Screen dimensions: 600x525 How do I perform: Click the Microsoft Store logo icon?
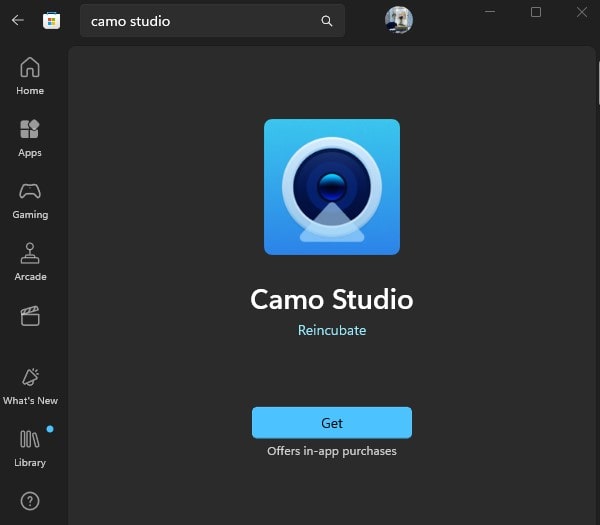(x=51, y=21)
